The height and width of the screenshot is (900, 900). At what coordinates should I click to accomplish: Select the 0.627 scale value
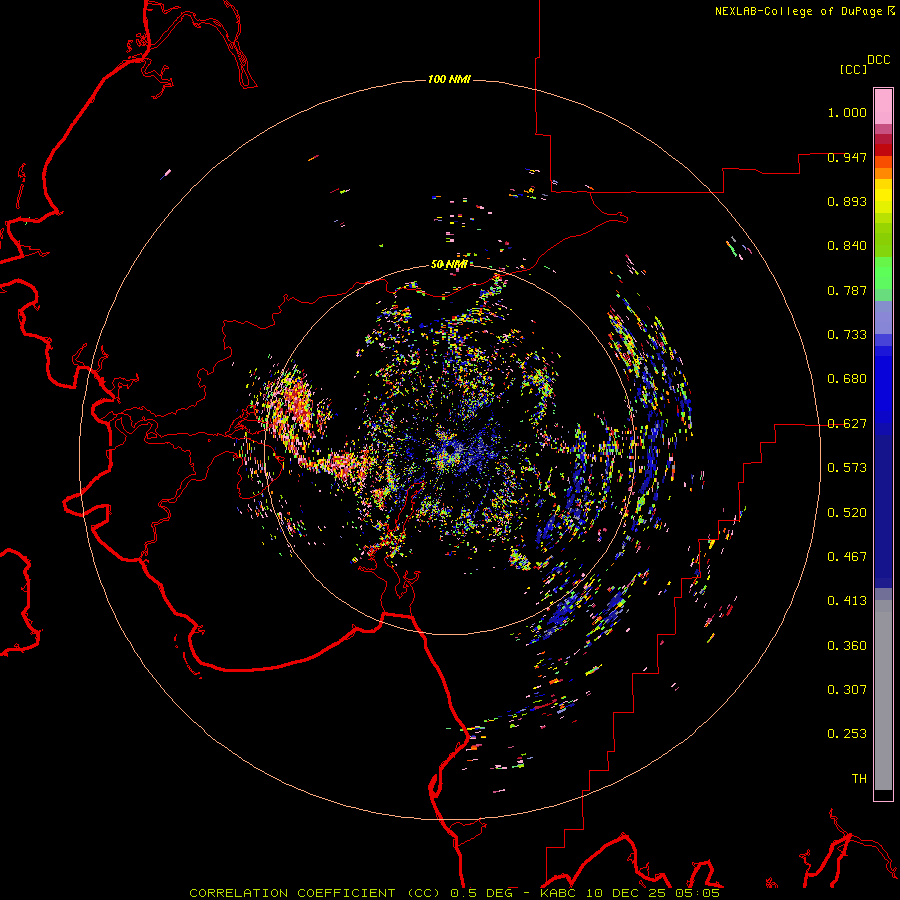click(x=847, y=424)
